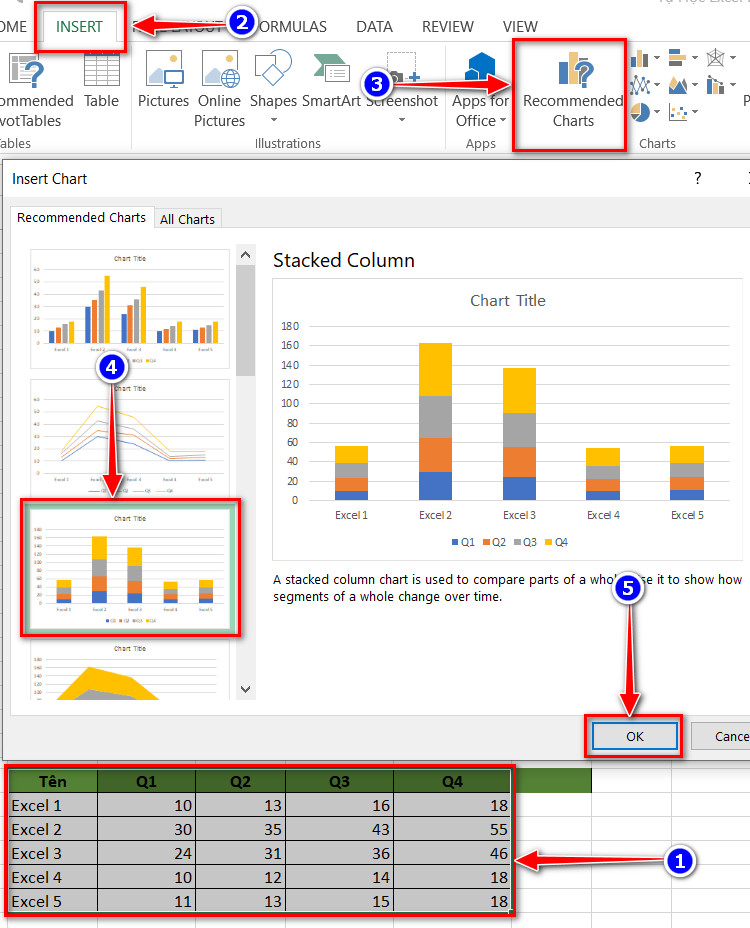The image size is (750, 928).
Task: Insert a Table from the ribbon
Action: pos(101,80)
